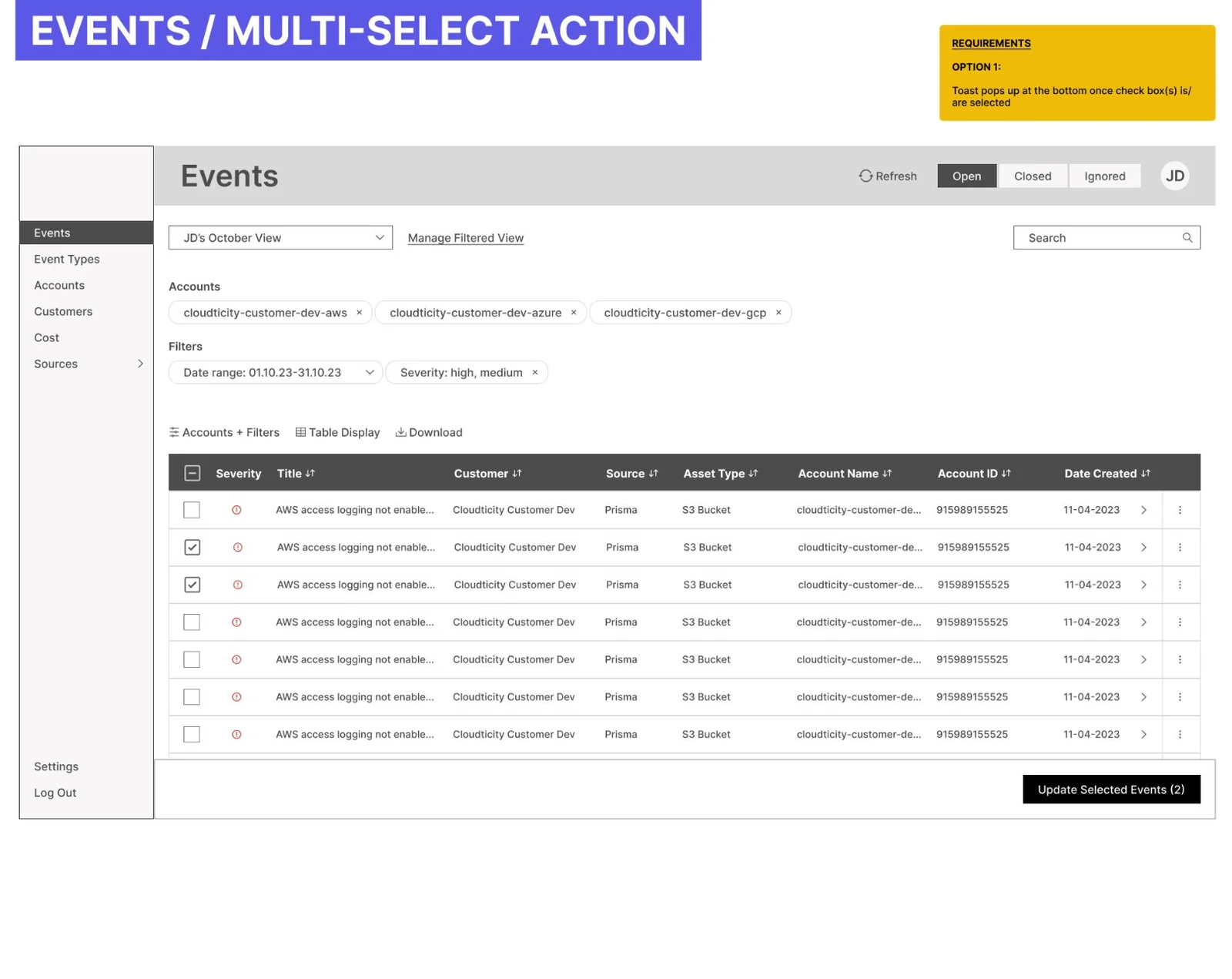Remove cloudticity-customer-dev-gcp account chip
This screenshot has height=979, width=1232.
tap(778, 313)
